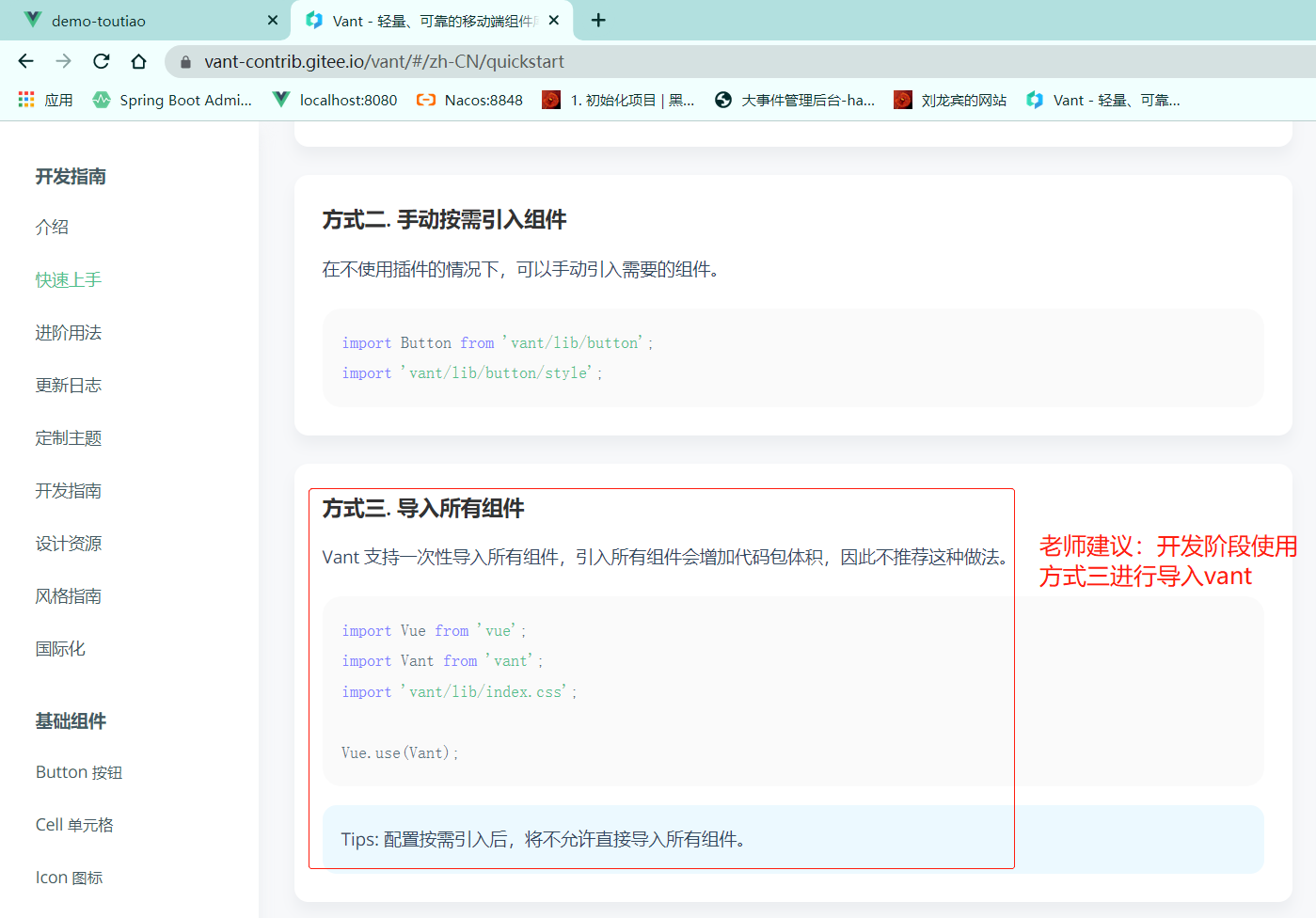Click the 开发指南 sidebar section title
This screenshot has width=1316, height=918.
coord(71,177)
